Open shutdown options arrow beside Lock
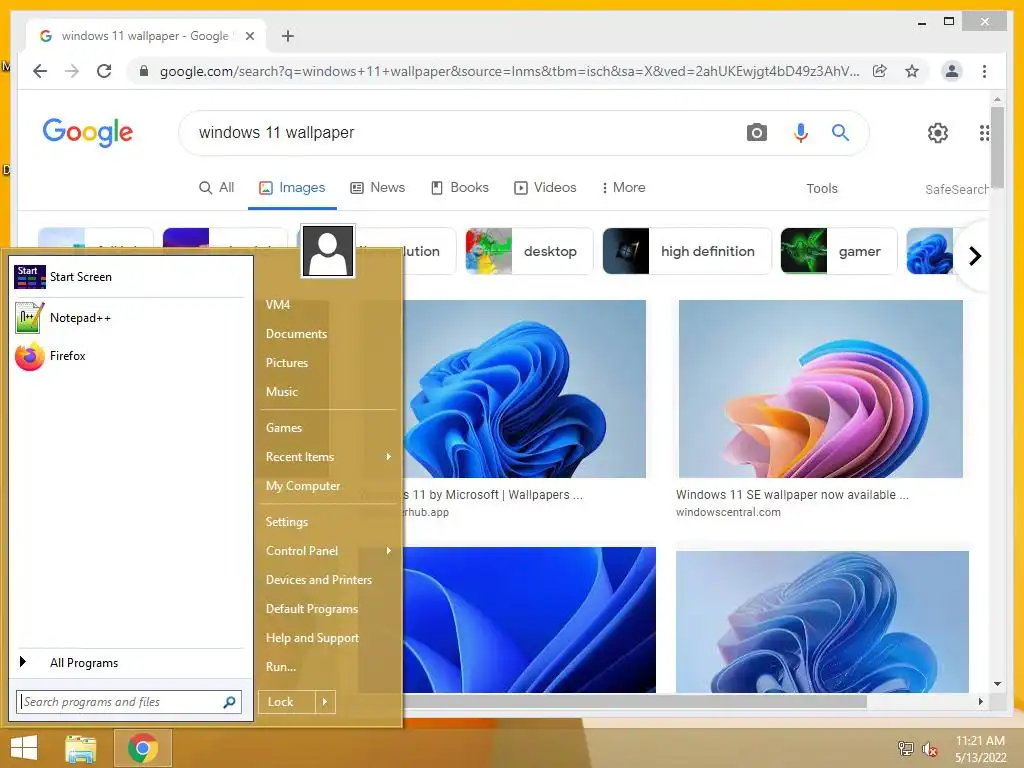The image size is (1024, 768). (325, 702)
